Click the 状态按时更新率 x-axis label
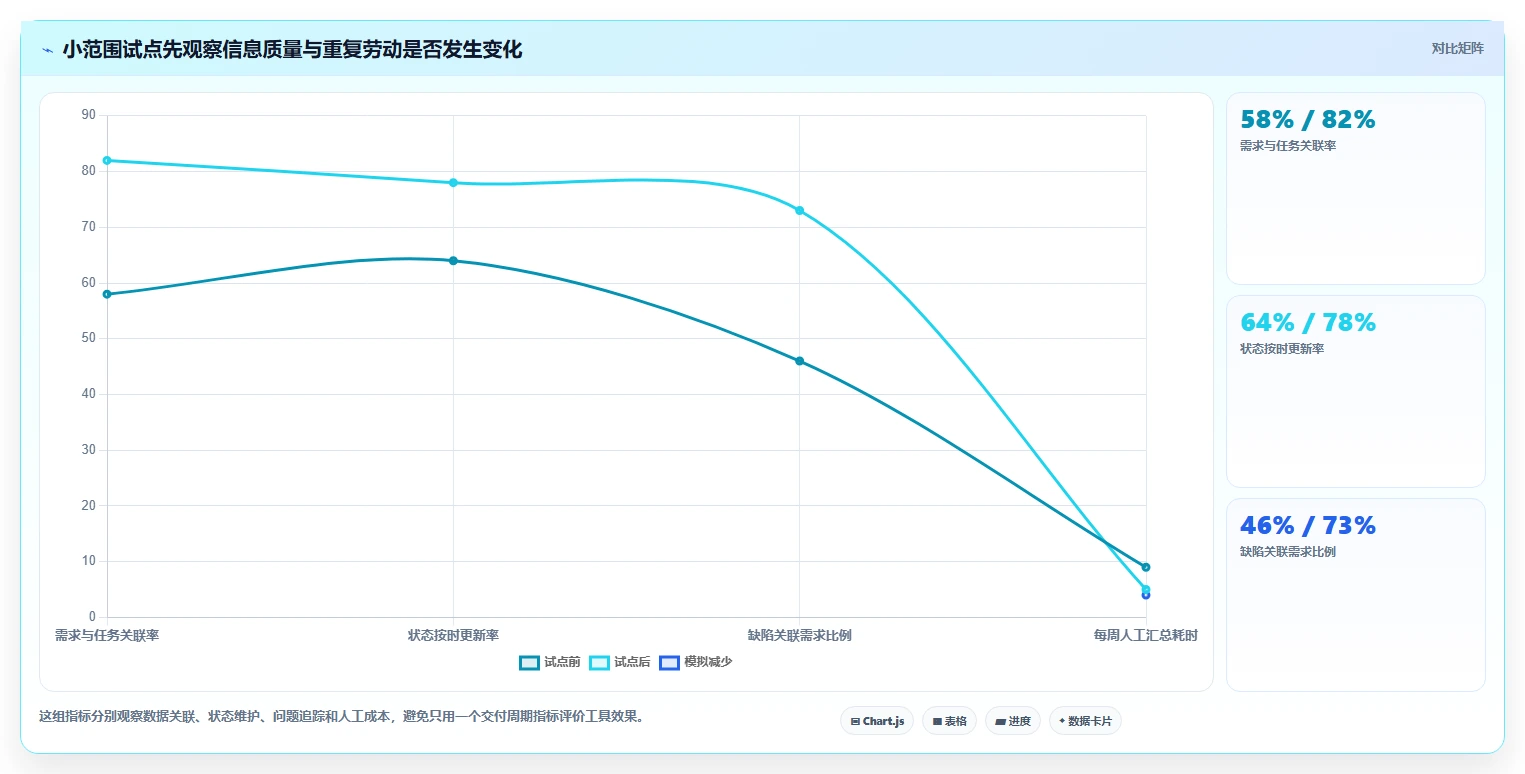 (x=453, y=635)
